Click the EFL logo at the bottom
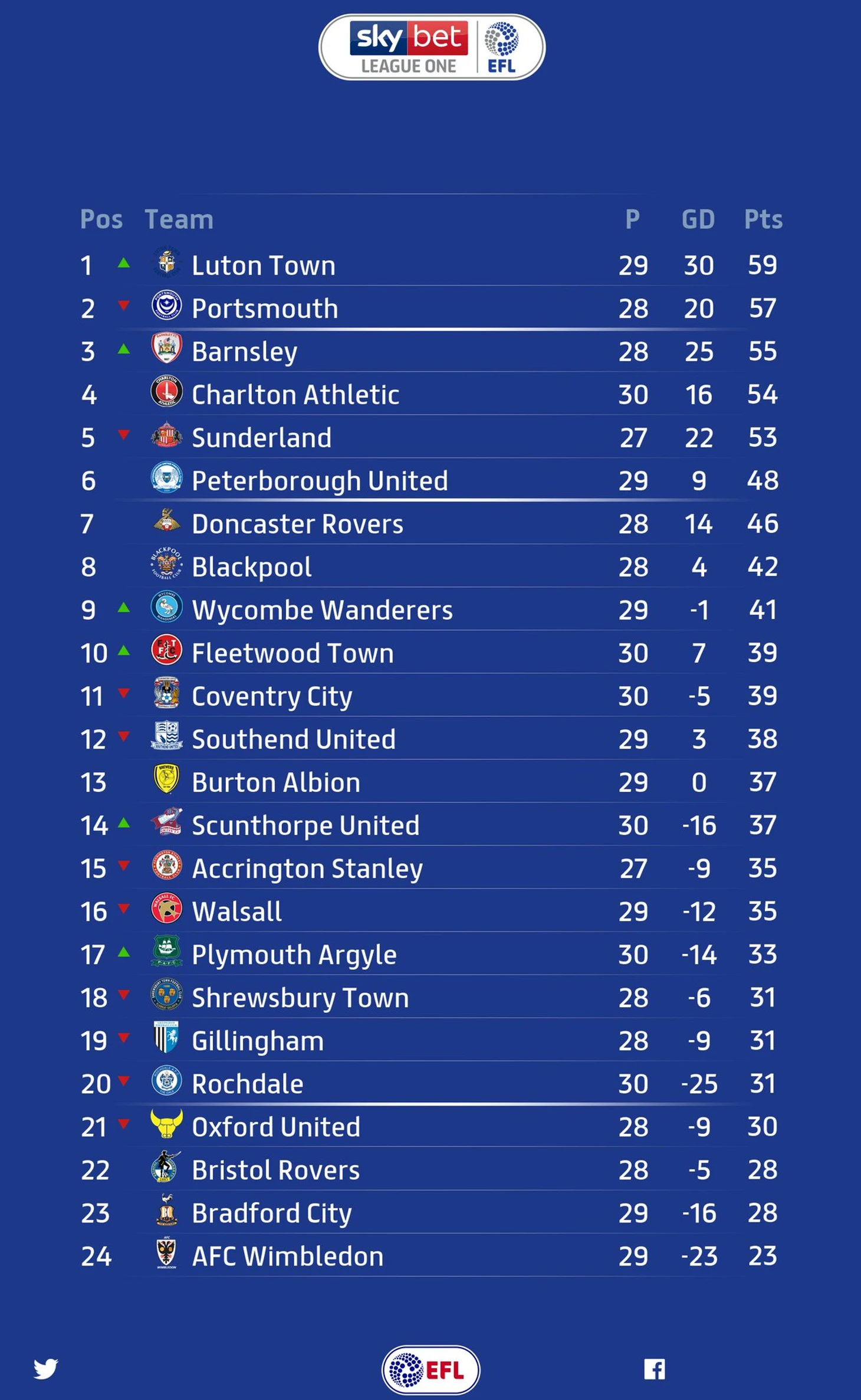 point(431,1369)
